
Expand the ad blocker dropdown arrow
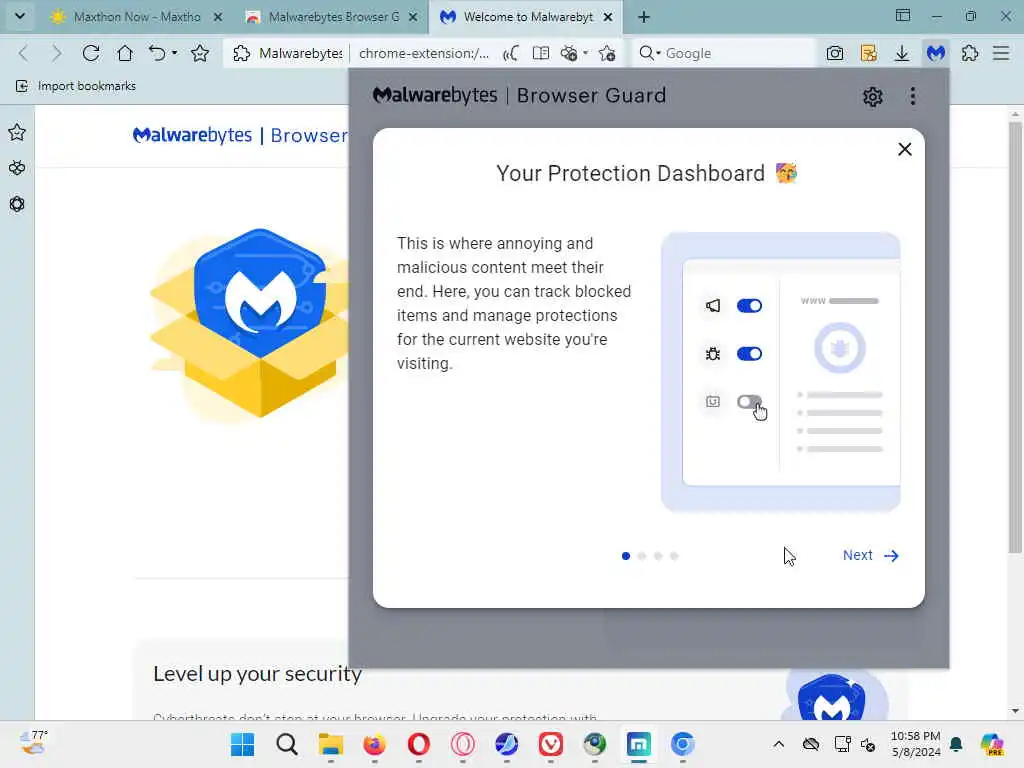(x=586, y=53)
